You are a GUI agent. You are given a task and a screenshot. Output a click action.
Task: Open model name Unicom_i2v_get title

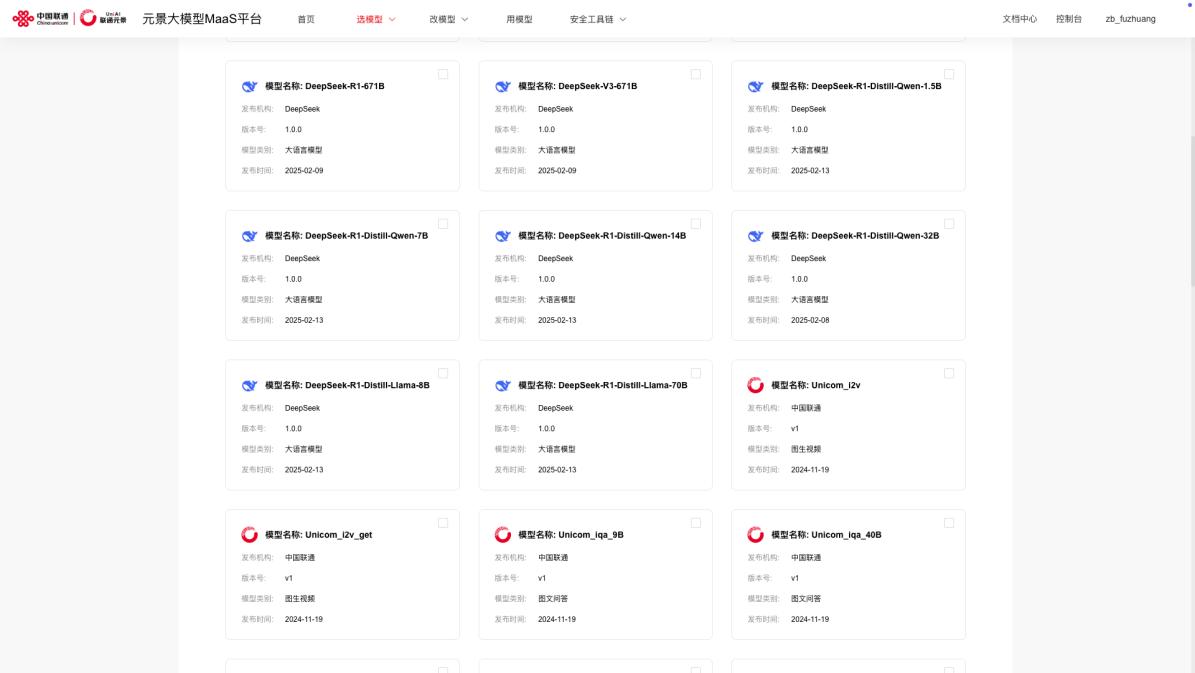[319, 534]
